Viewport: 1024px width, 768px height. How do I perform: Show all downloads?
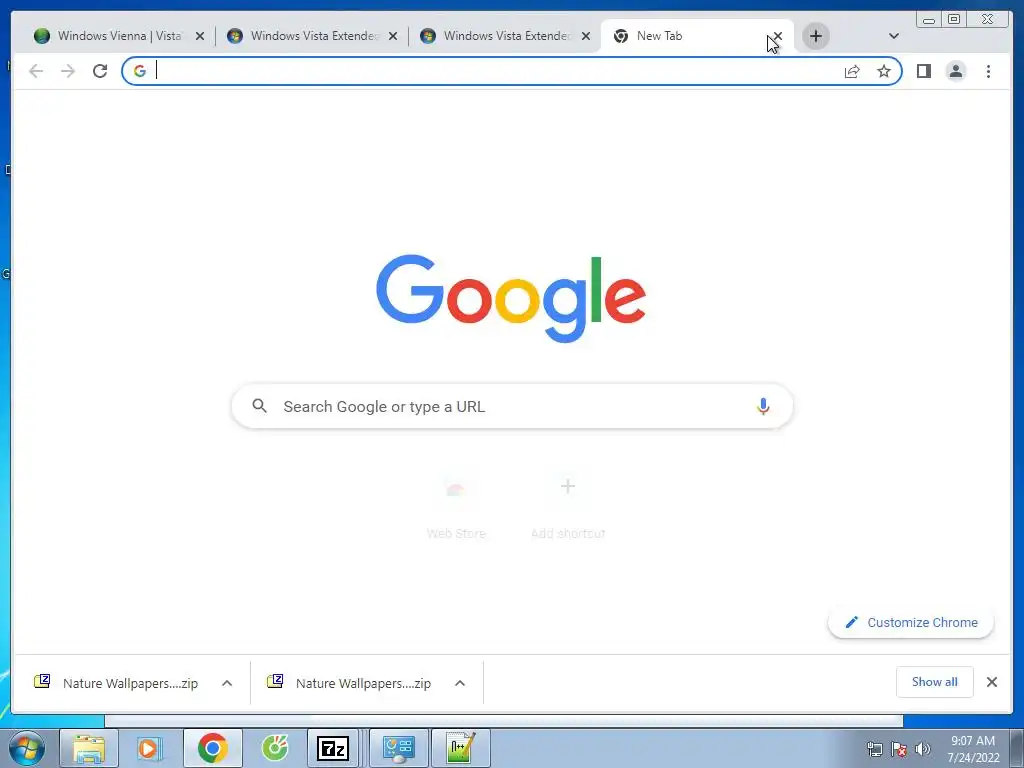[935, 682]
